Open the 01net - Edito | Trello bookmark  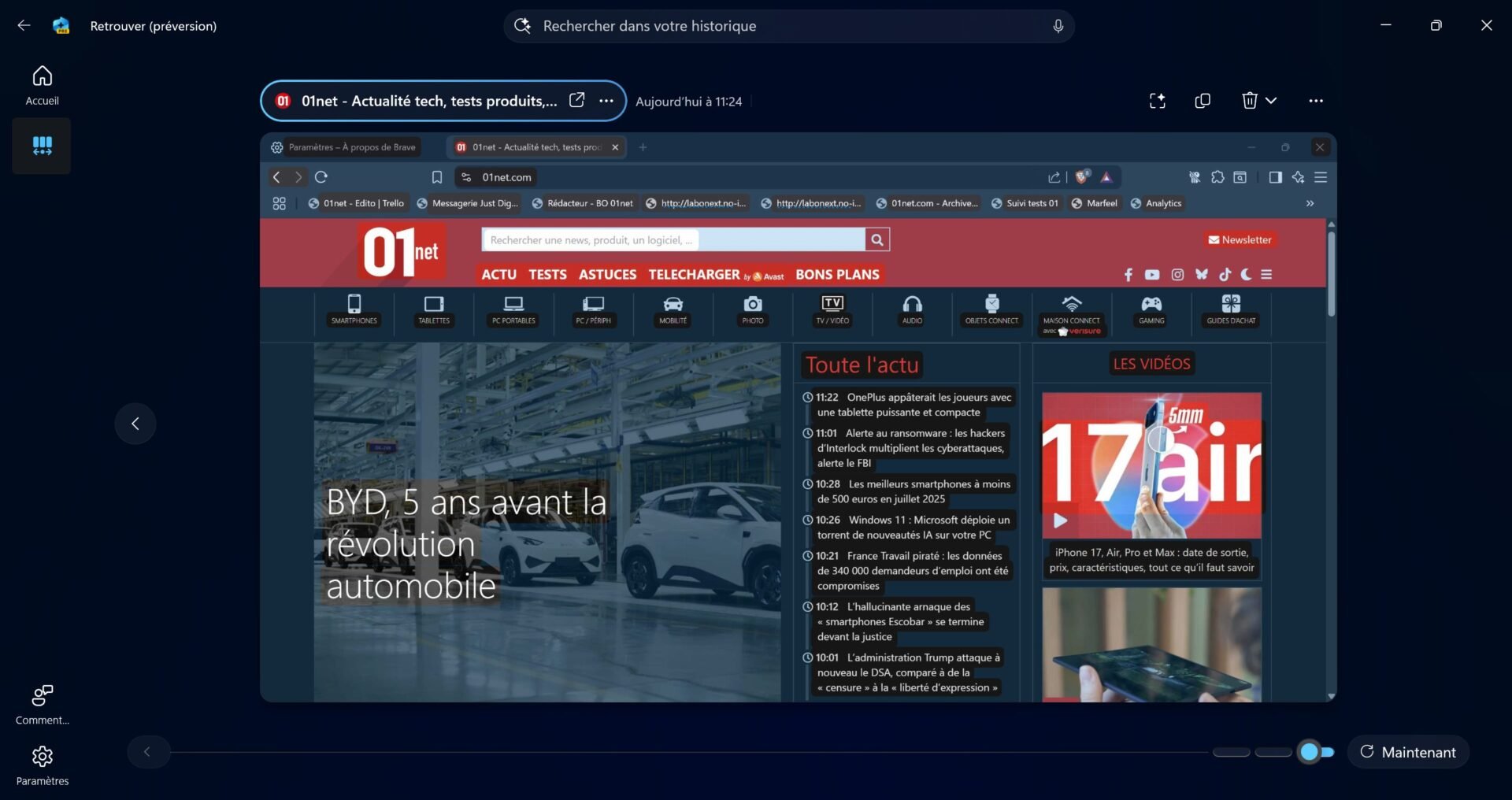point(356,203)
